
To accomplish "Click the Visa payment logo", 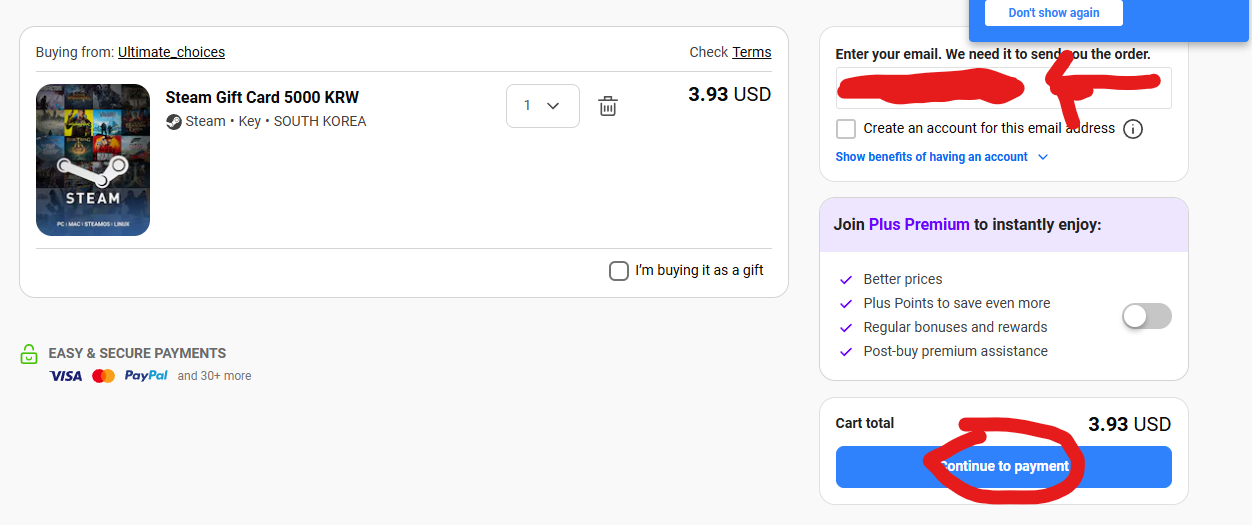I will click(x=66, y=376).
